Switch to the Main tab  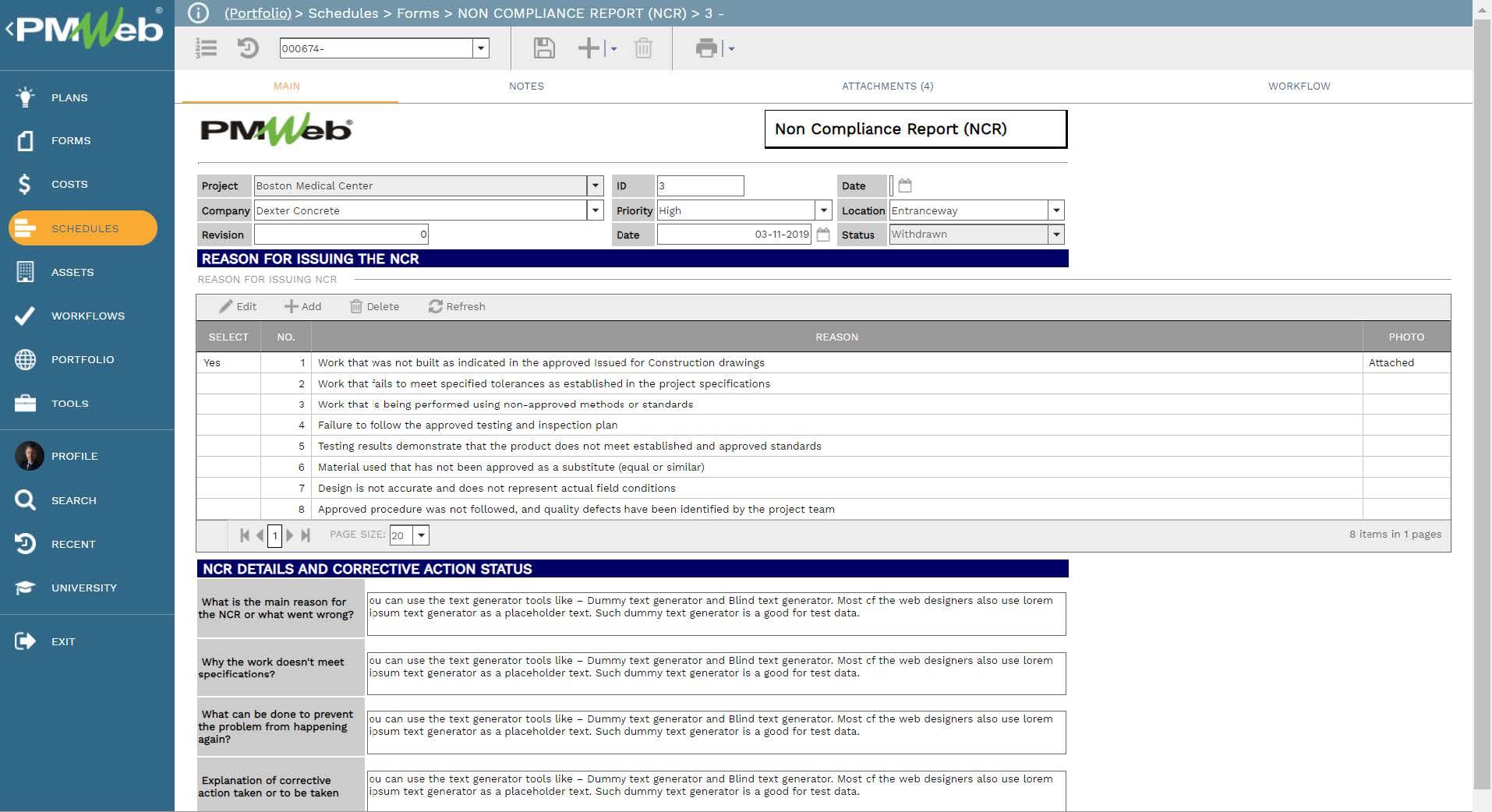tap(287, 86)
